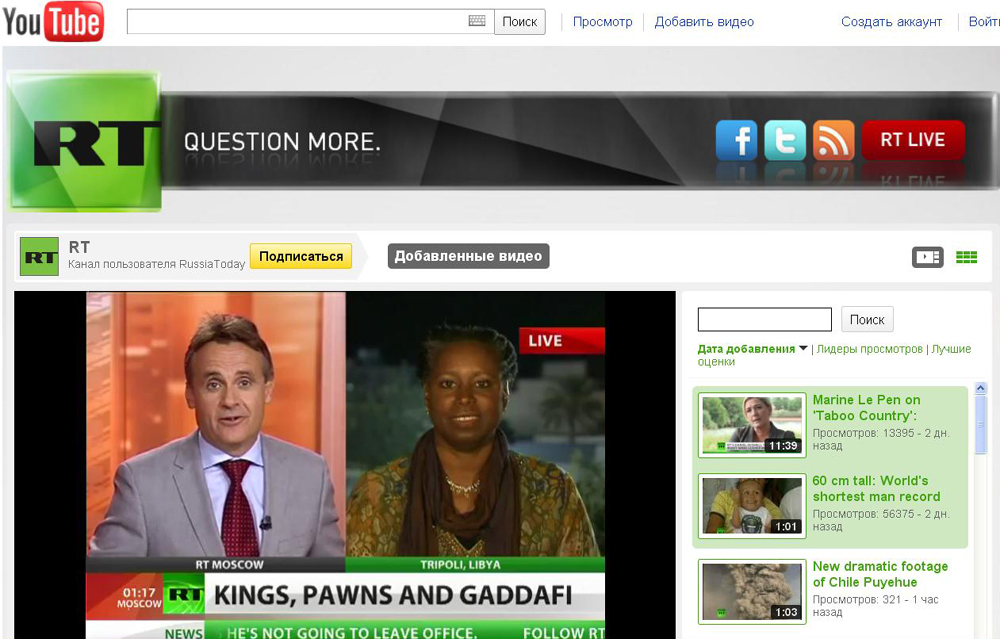Open 'Marine Le Pen on Taboo Country' title

point(866,408)
